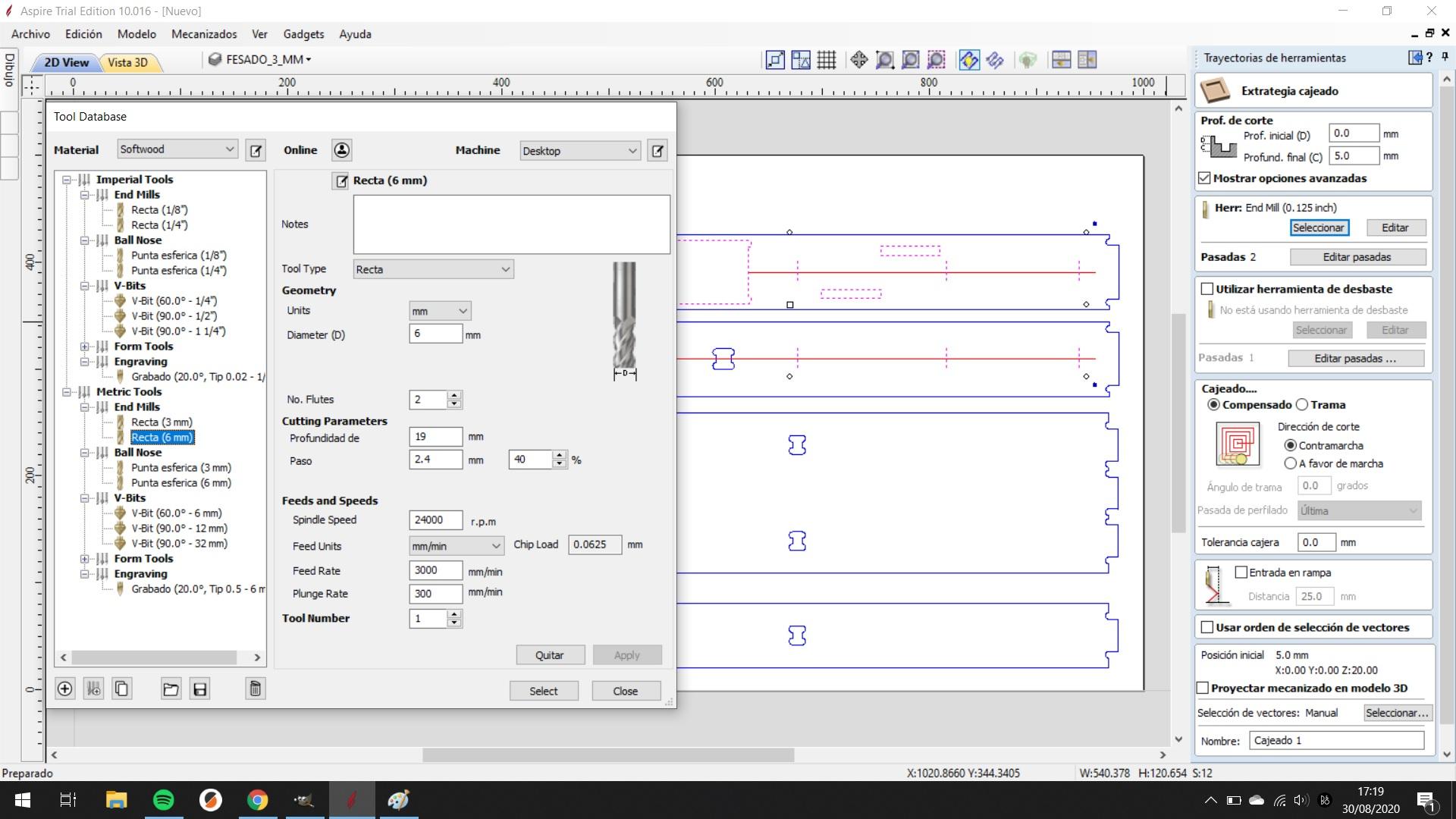The height and width of the screenshot is (819, 1456).
Task: Click the Online account profile icon
Action: [342, 150]
